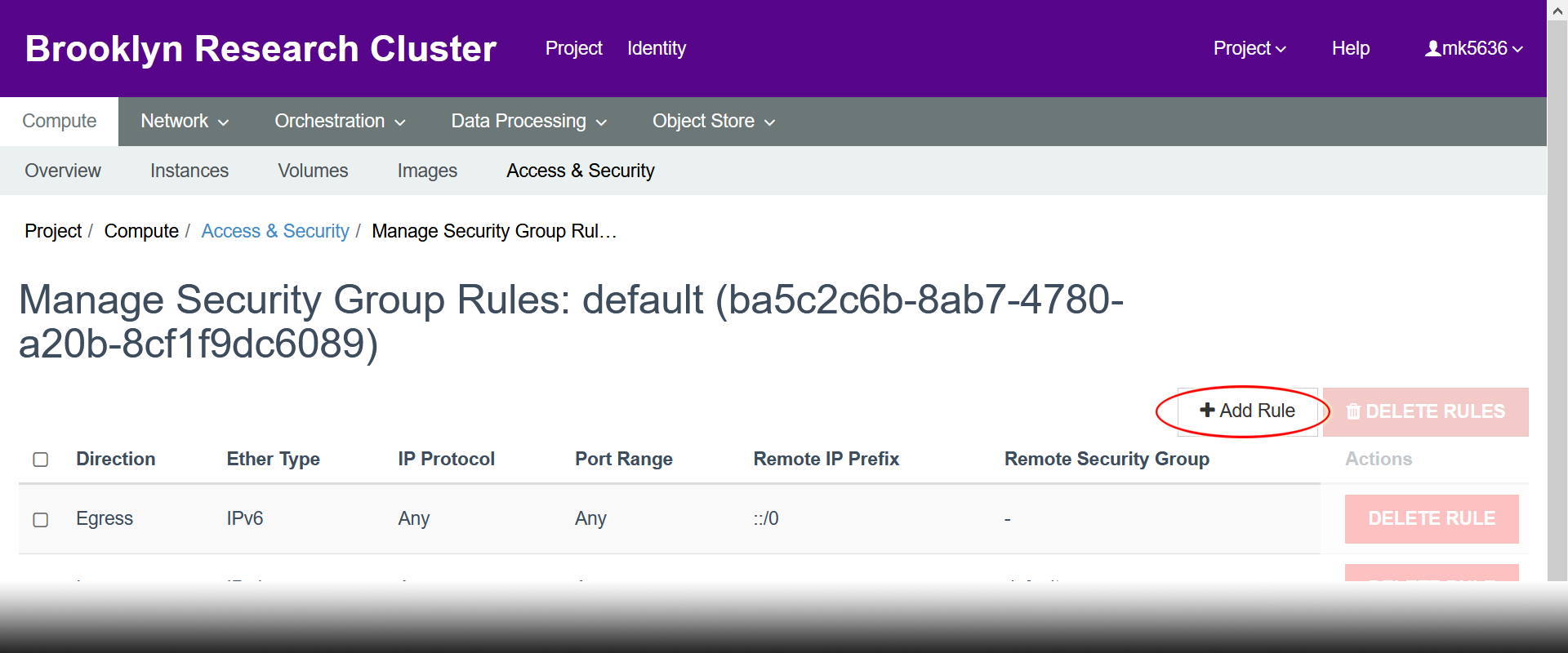
Task: Open the Help link
Action: click(1351, 49)
